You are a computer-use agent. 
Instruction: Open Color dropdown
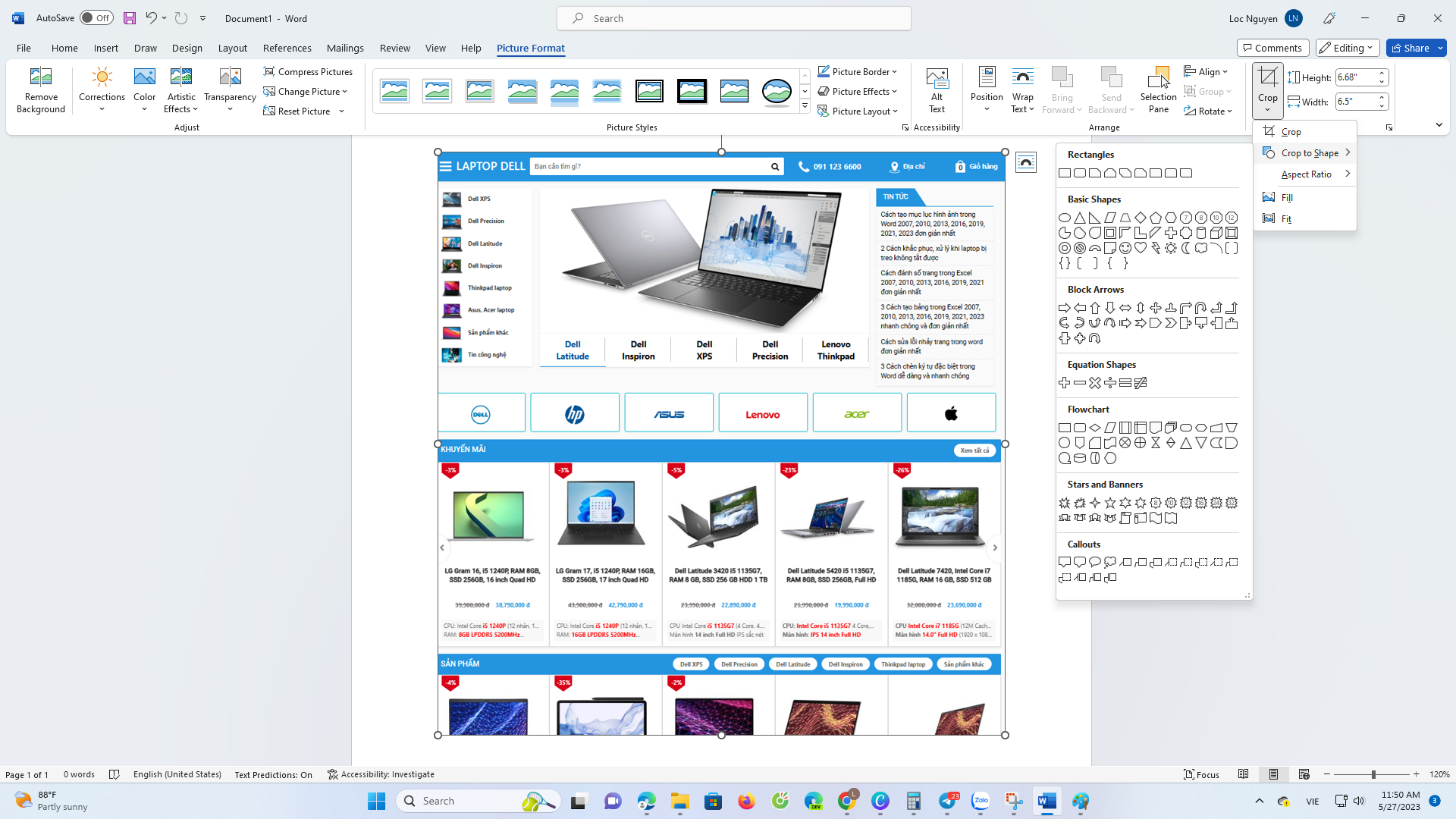point(144,90)
